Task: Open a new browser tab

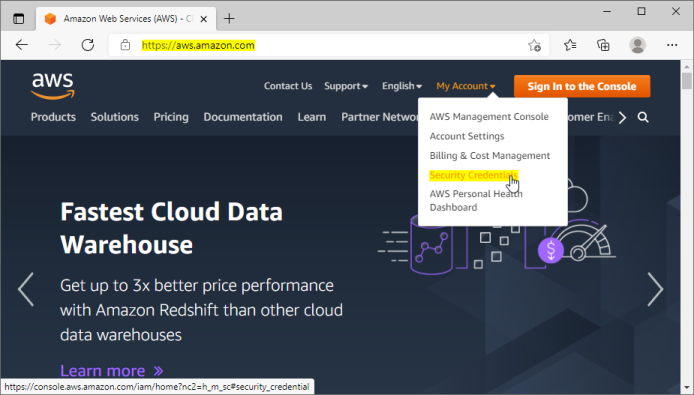Action: pyautogui.click(x=229, y=19)
